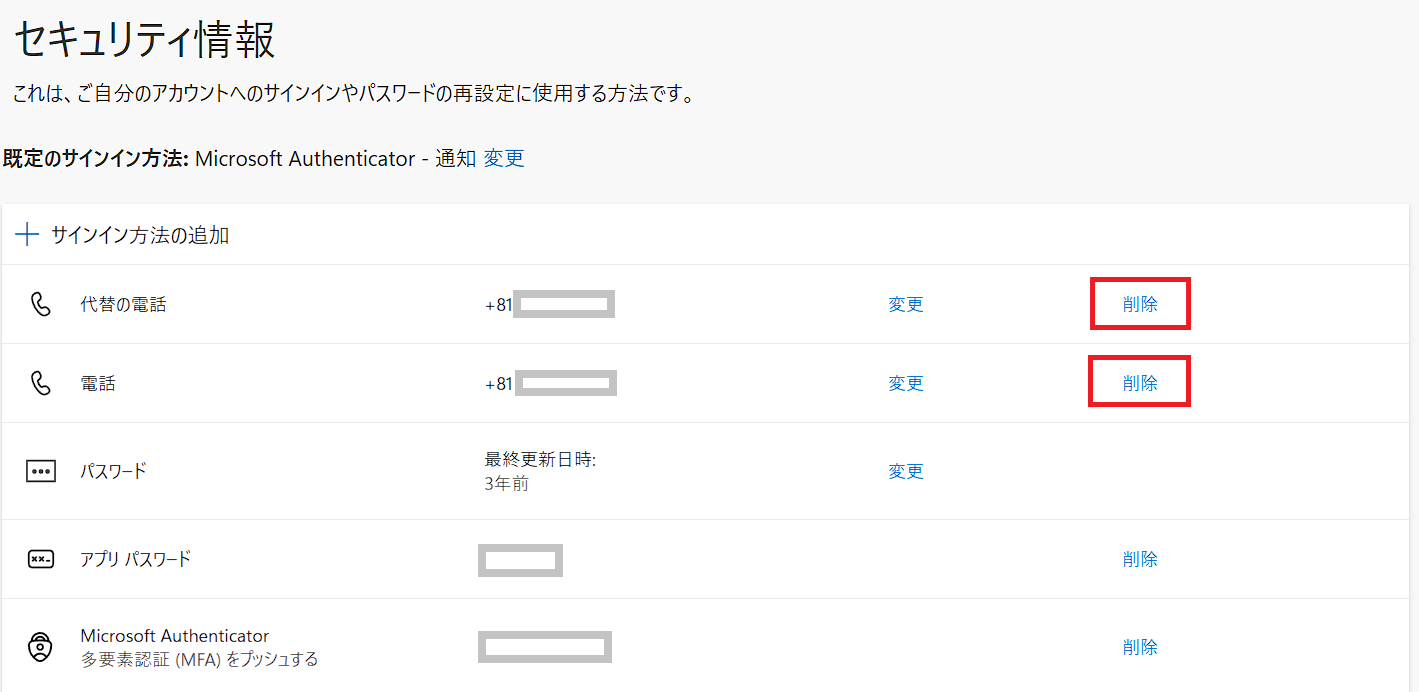Viewport: 1419px width, 692px height.
Task: Click the phone icon beside 電話
Action: [x=40, y=383]
